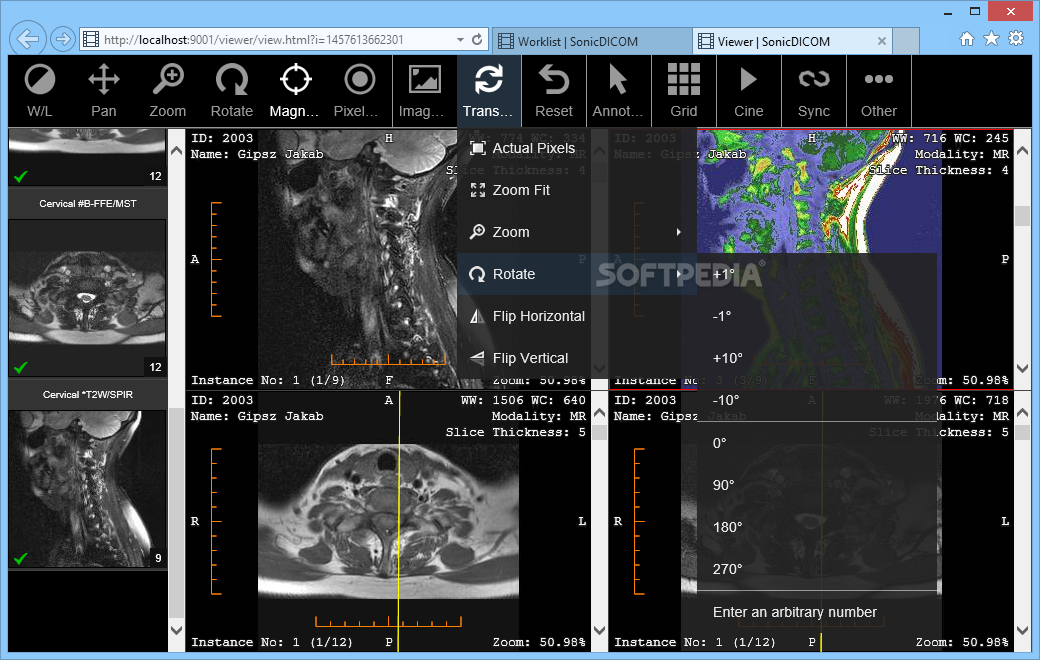Rotate image by -1°
Viewport: 1040px width, 660px height.
pos(816,316)
